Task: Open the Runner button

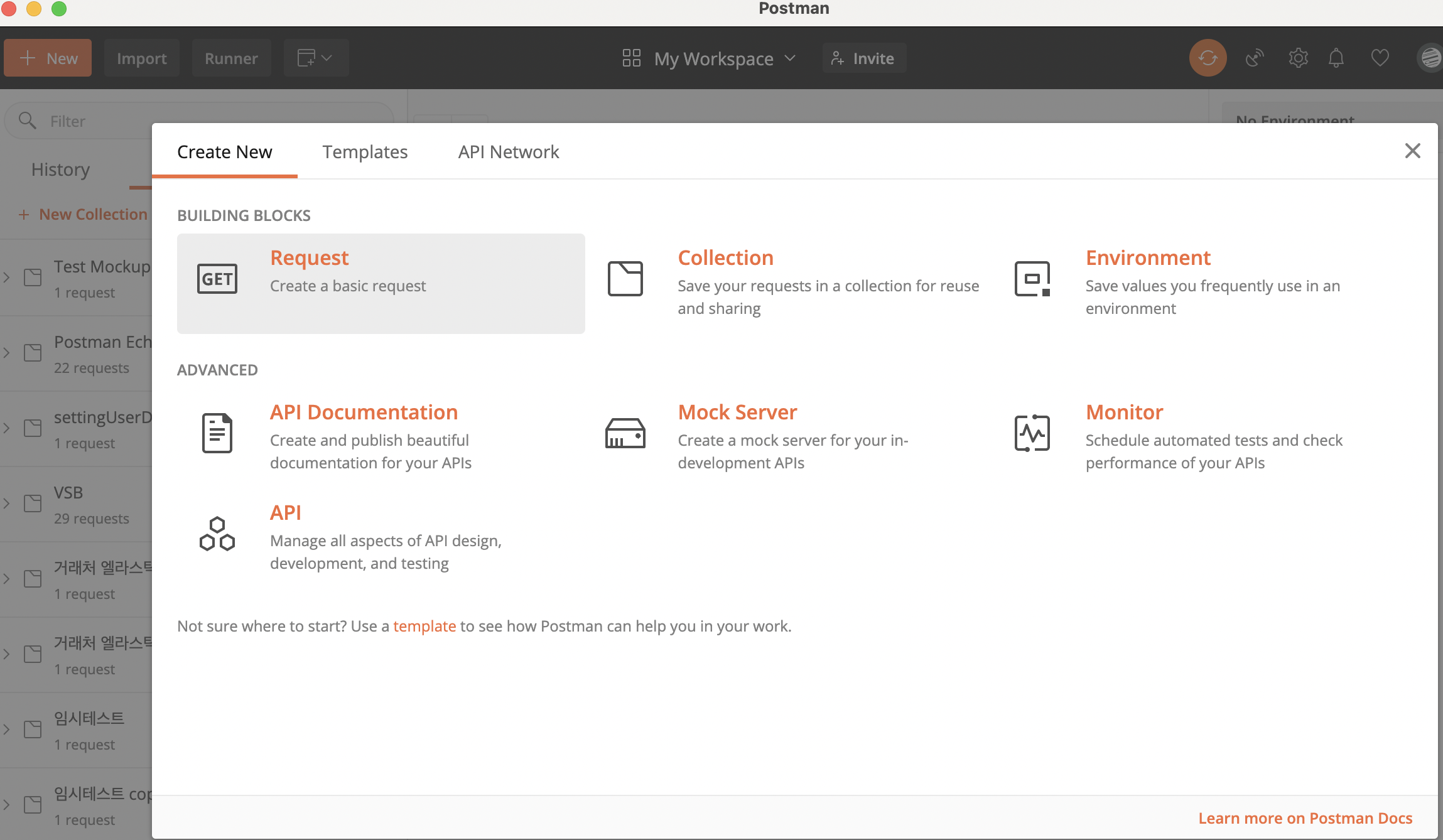Action: pos(231,58)
